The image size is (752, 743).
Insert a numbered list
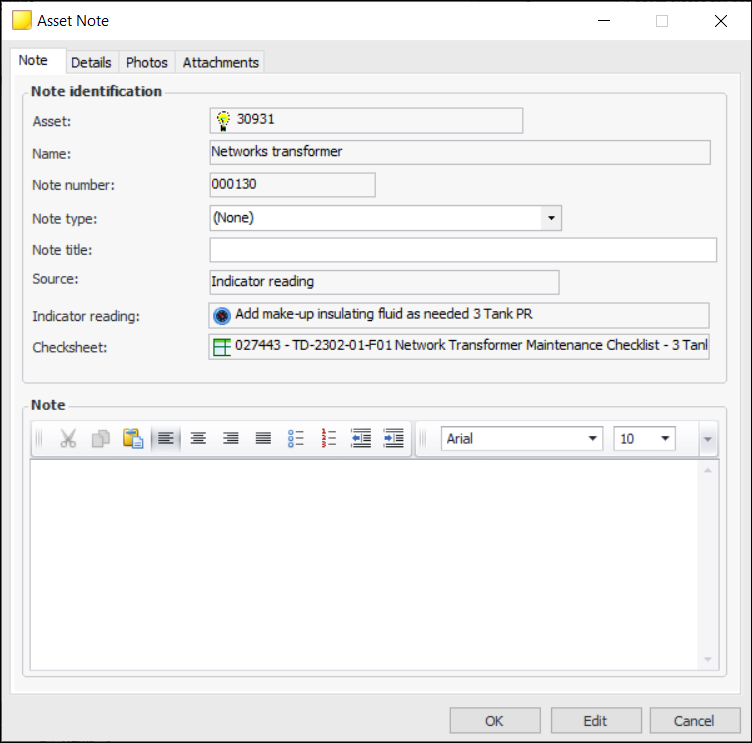[x=328, y=439]
